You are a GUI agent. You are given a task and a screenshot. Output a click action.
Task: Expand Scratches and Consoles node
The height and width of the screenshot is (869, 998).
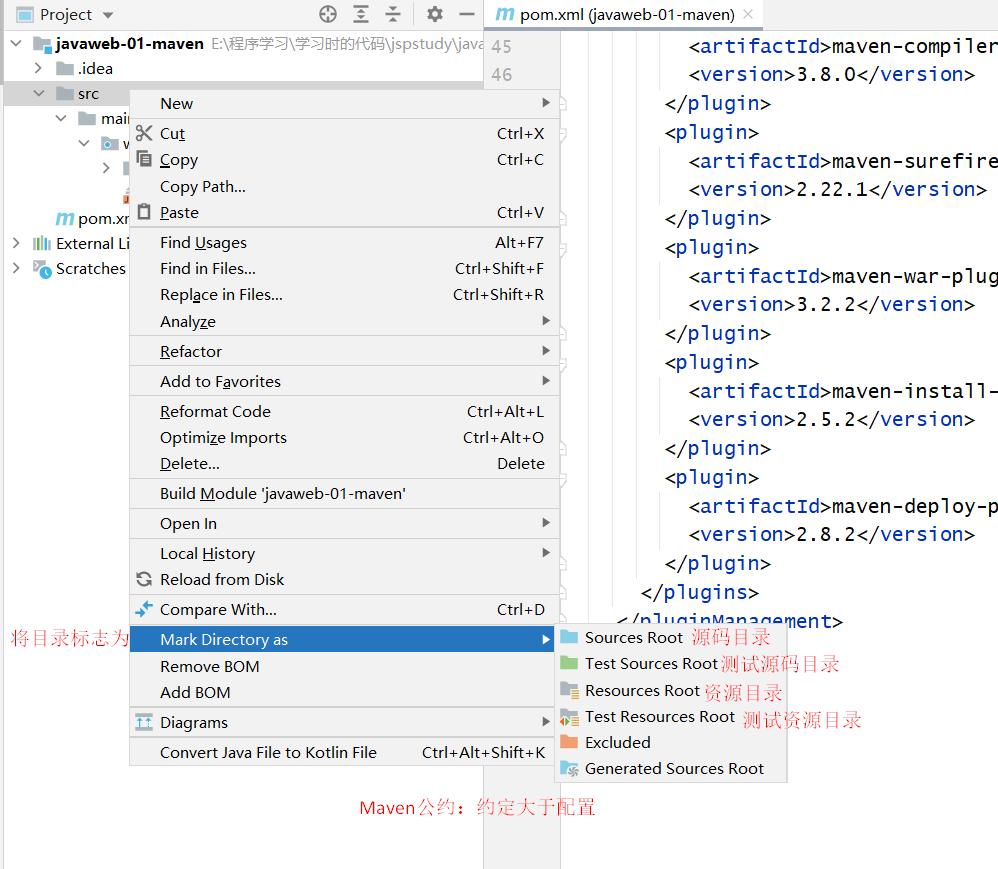click(17, 268)
